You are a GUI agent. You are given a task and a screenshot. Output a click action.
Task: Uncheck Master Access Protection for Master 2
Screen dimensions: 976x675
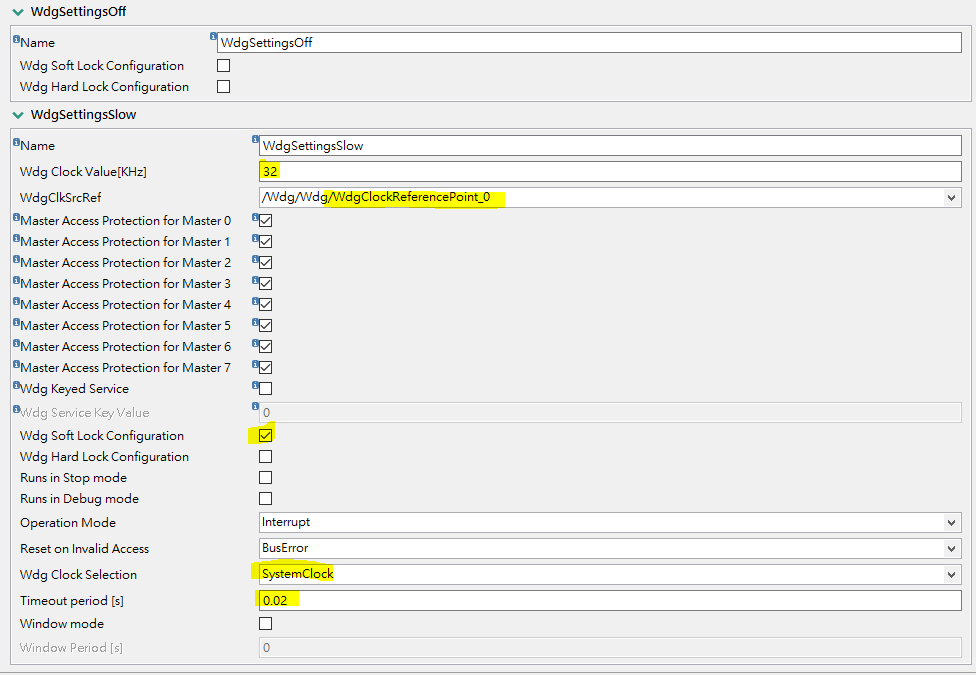tap(265, 263)
